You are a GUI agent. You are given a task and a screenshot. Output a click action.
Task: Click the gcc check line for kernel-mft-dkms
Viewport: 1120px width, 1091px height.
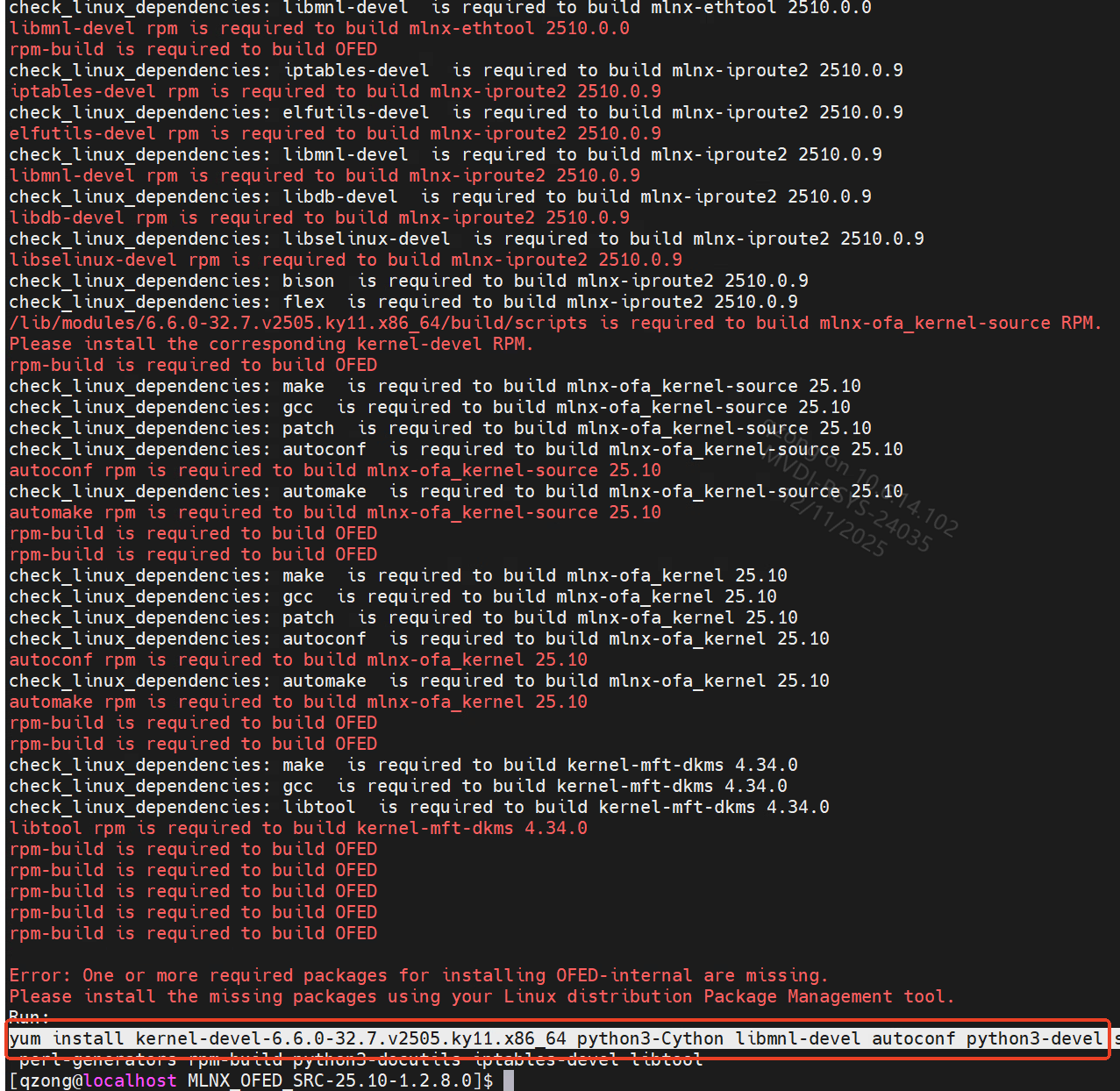click(398, 786)
